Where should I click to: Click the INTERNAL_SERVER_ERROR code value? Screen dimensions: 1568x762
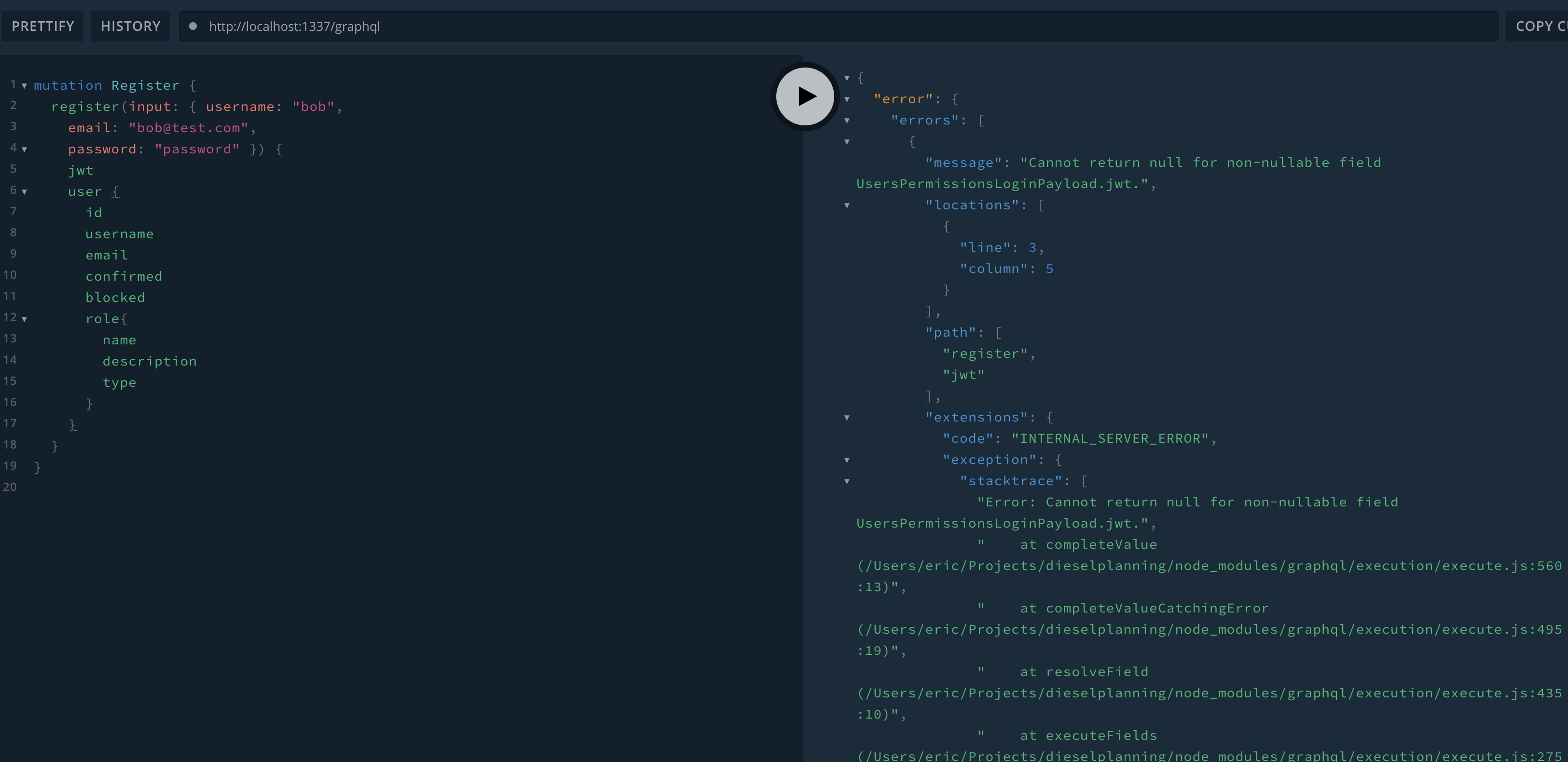pos(1112,438)
